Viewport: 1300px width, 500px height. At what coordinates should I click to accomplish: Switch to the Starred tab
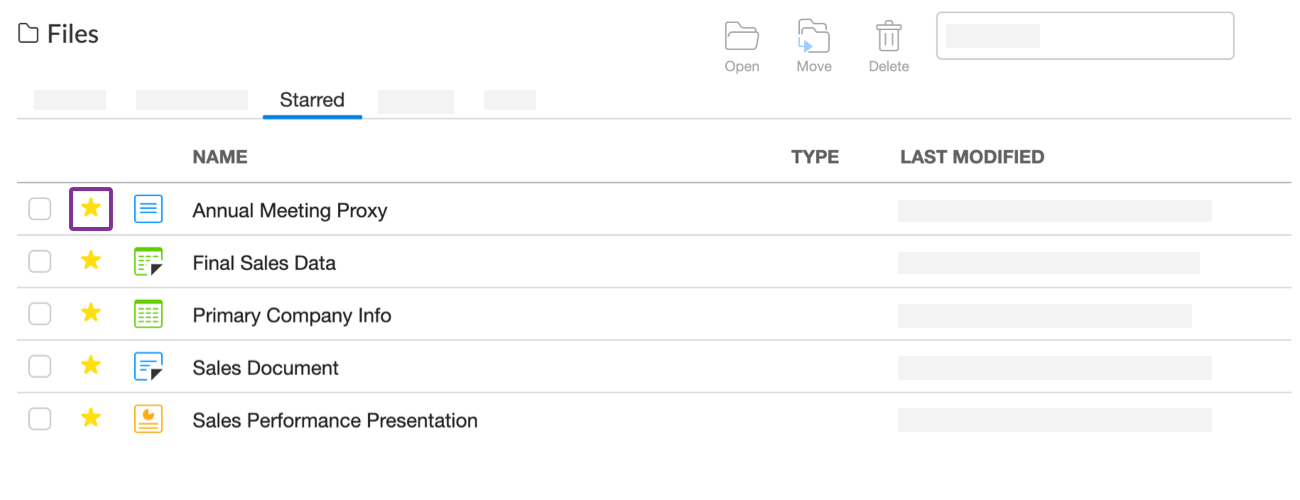312,100
